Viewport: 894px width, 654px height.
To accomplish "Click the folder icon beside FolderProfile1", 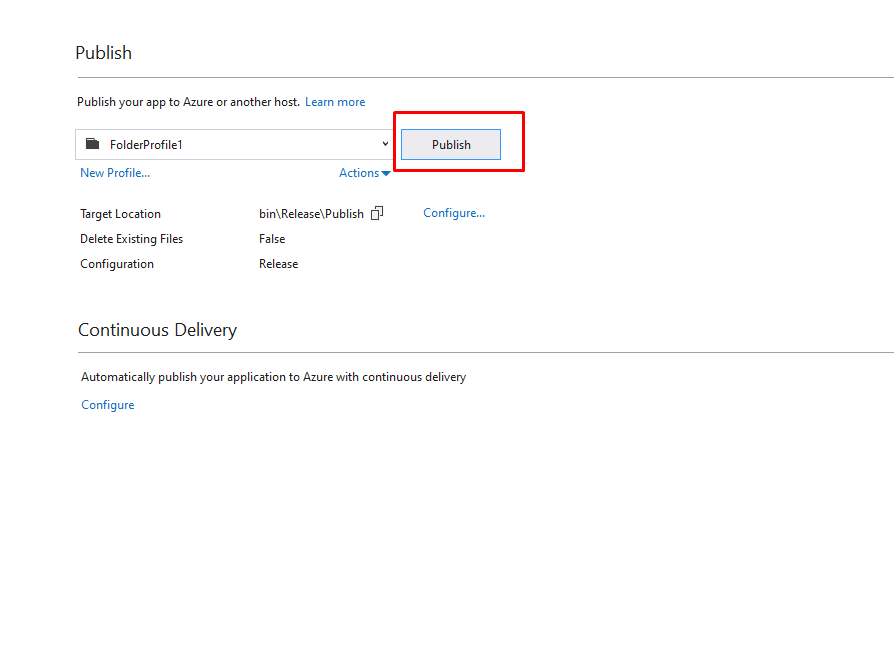I will point(93,144).
